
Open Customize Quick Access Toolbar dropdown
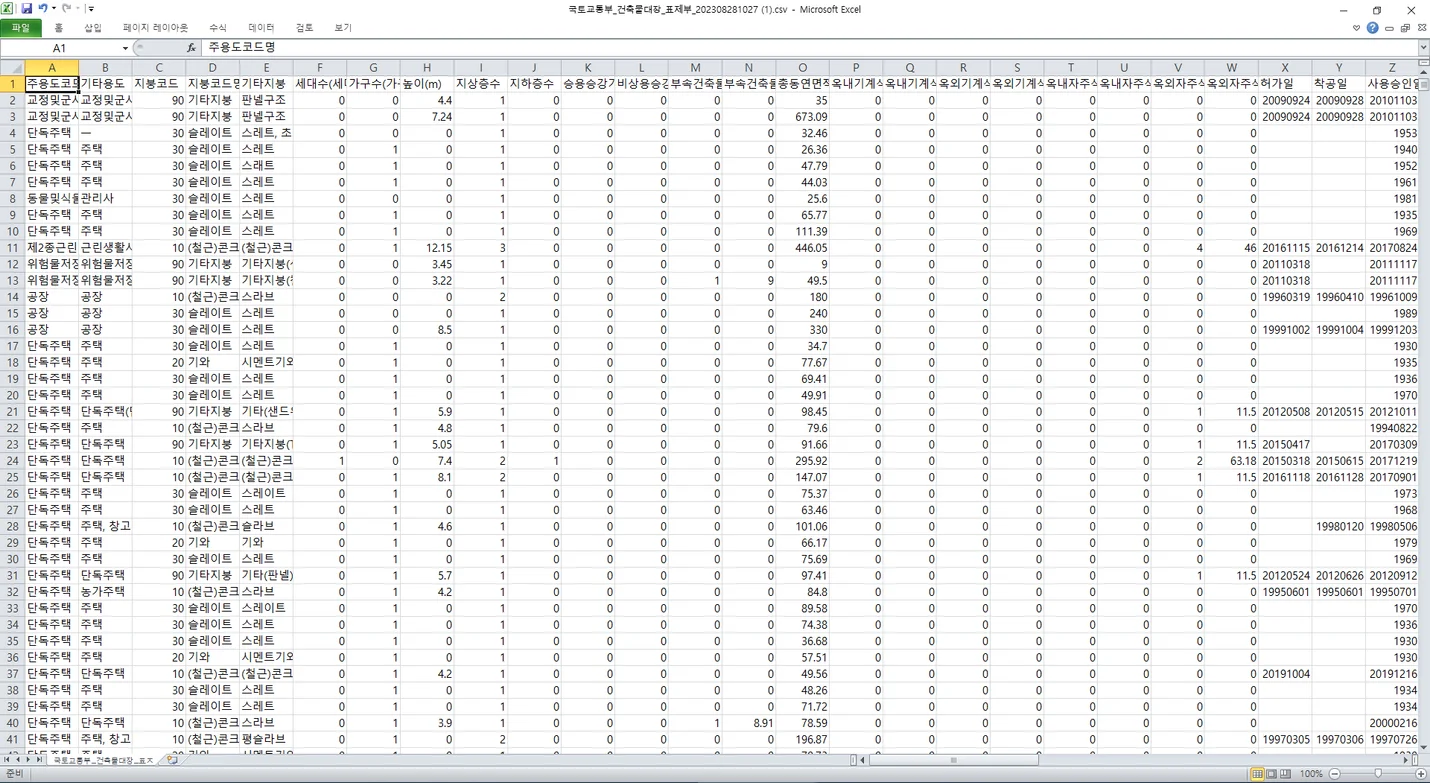[91, 9]
